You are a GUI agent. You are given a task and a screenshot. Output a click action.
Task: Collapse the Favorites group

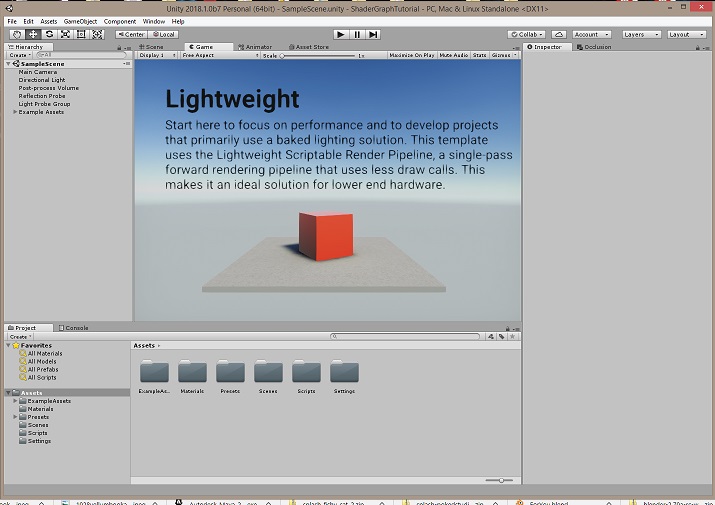point(9,345)
